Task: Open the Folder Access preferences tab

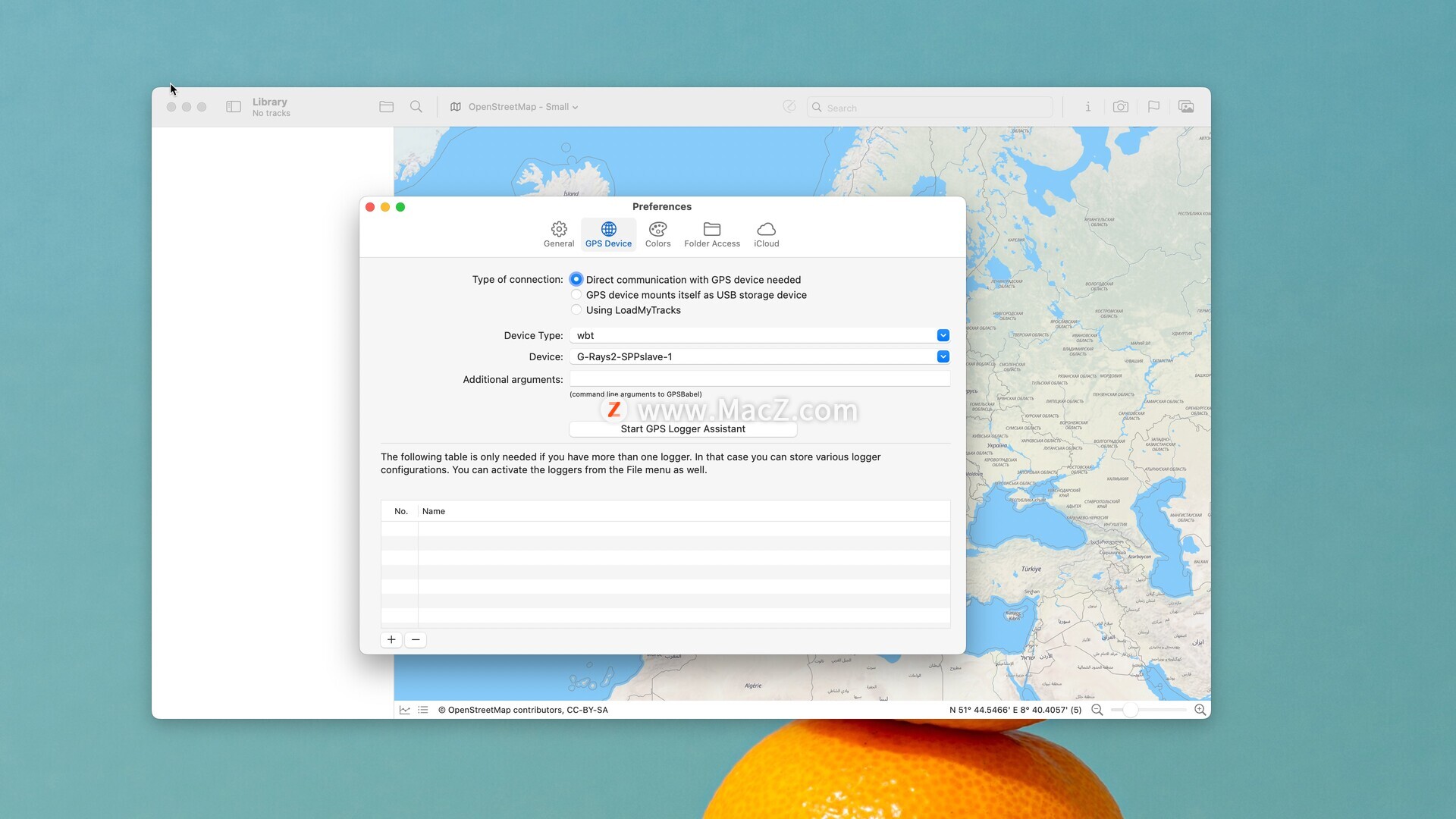Action: (712, 234)
